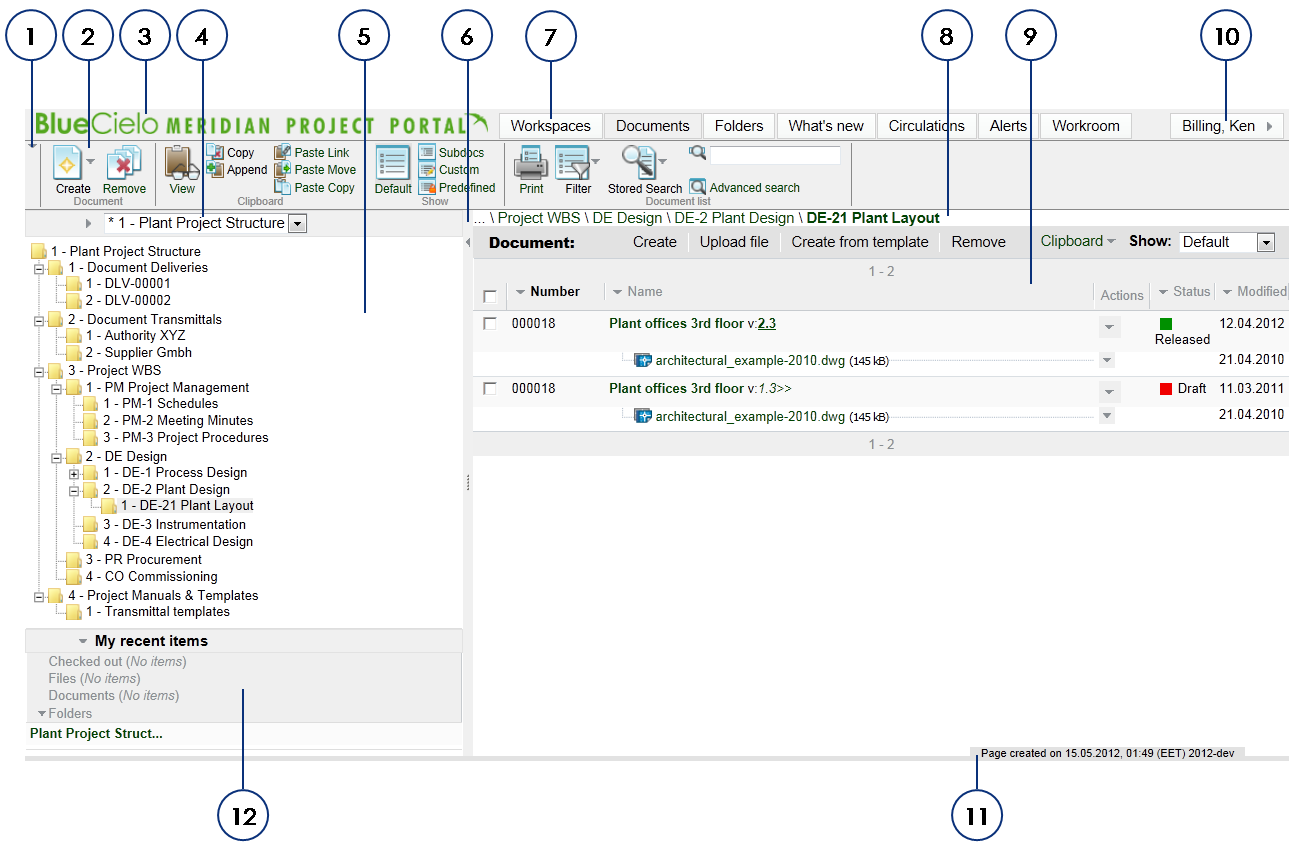Image resolution: width=1289 pixels, height=850 pixels.
Task: Click the Predefined show icon
Action: pyautogui.click(x=427, y=186)
